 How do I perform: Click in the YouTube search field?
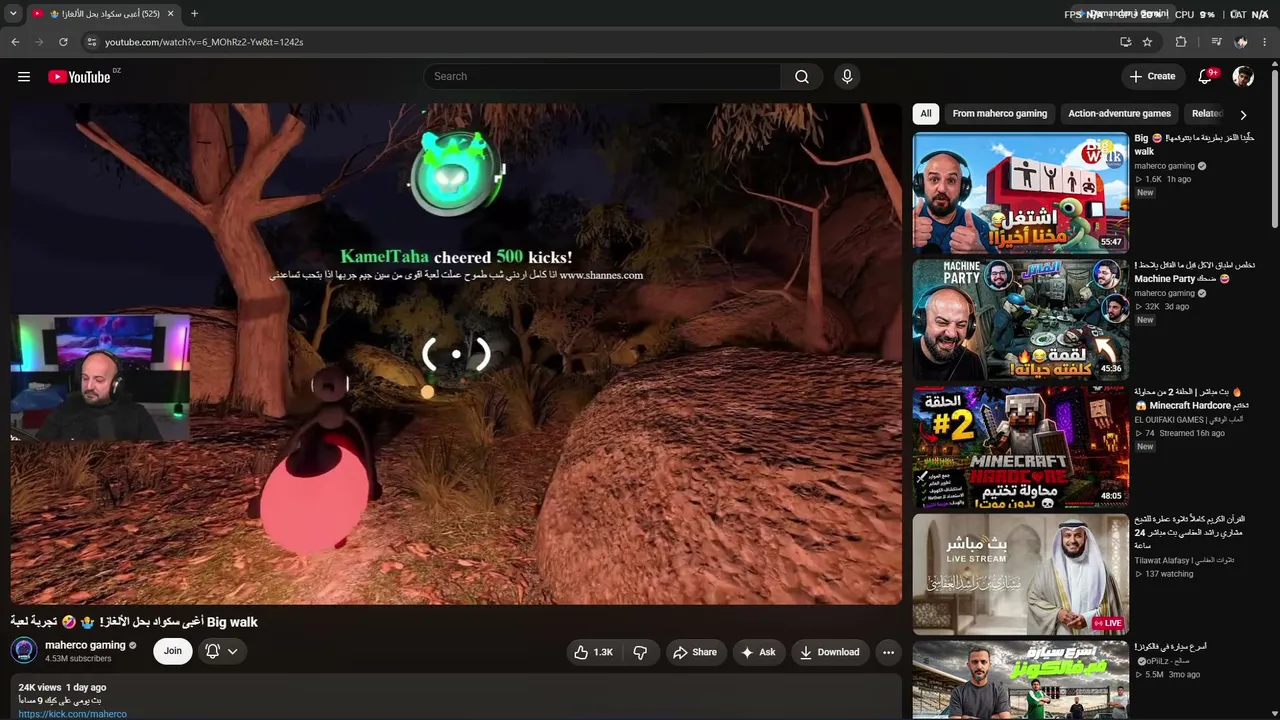[x=602, y=77]
